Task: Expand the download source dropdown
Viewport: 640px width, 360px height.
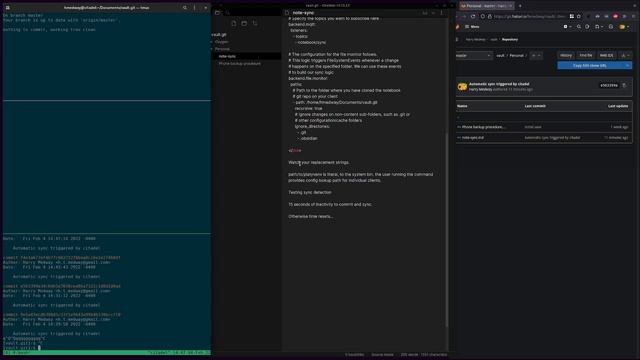Action: click(x=625, y=56)
